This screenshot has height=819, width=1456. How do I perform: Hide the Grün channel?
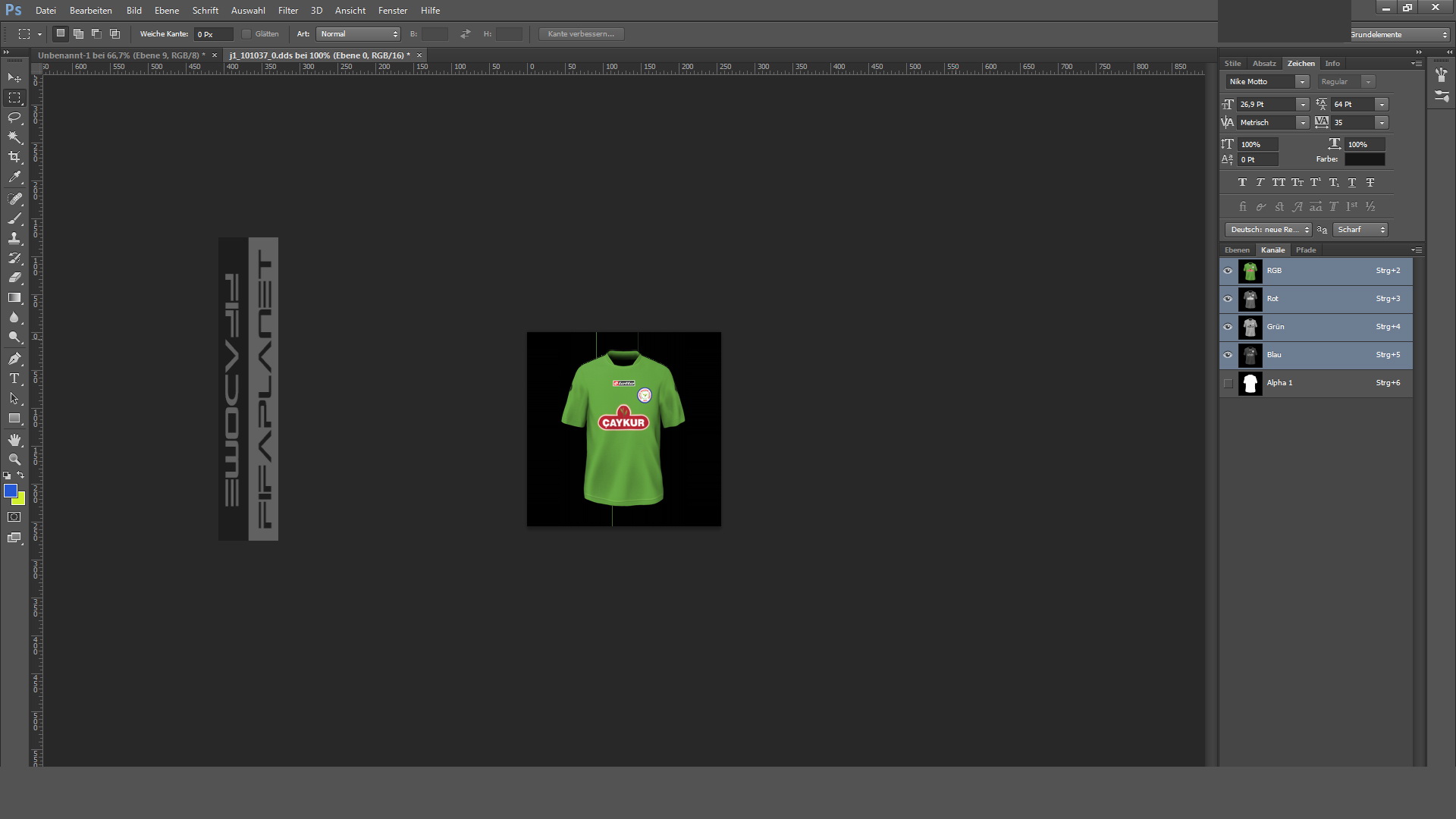[x=1228, y=327]
